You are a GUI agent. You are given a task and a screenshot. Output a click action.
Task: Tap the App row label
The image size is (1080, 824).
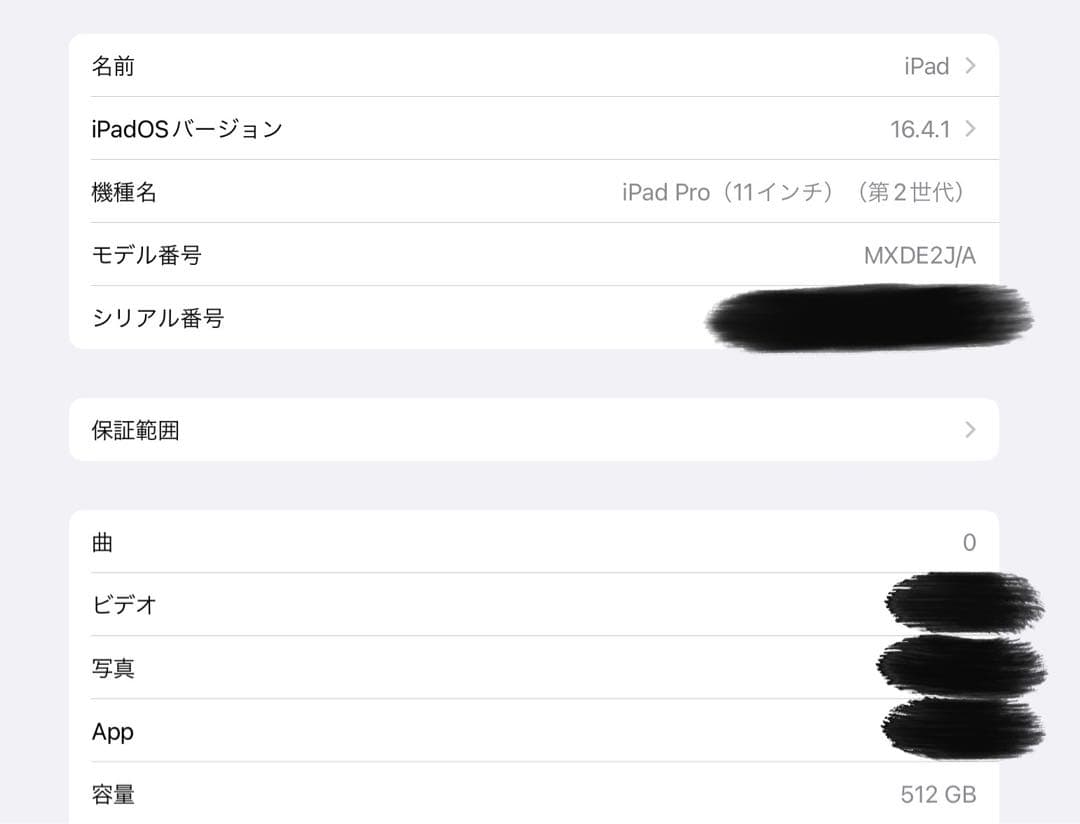113,732
